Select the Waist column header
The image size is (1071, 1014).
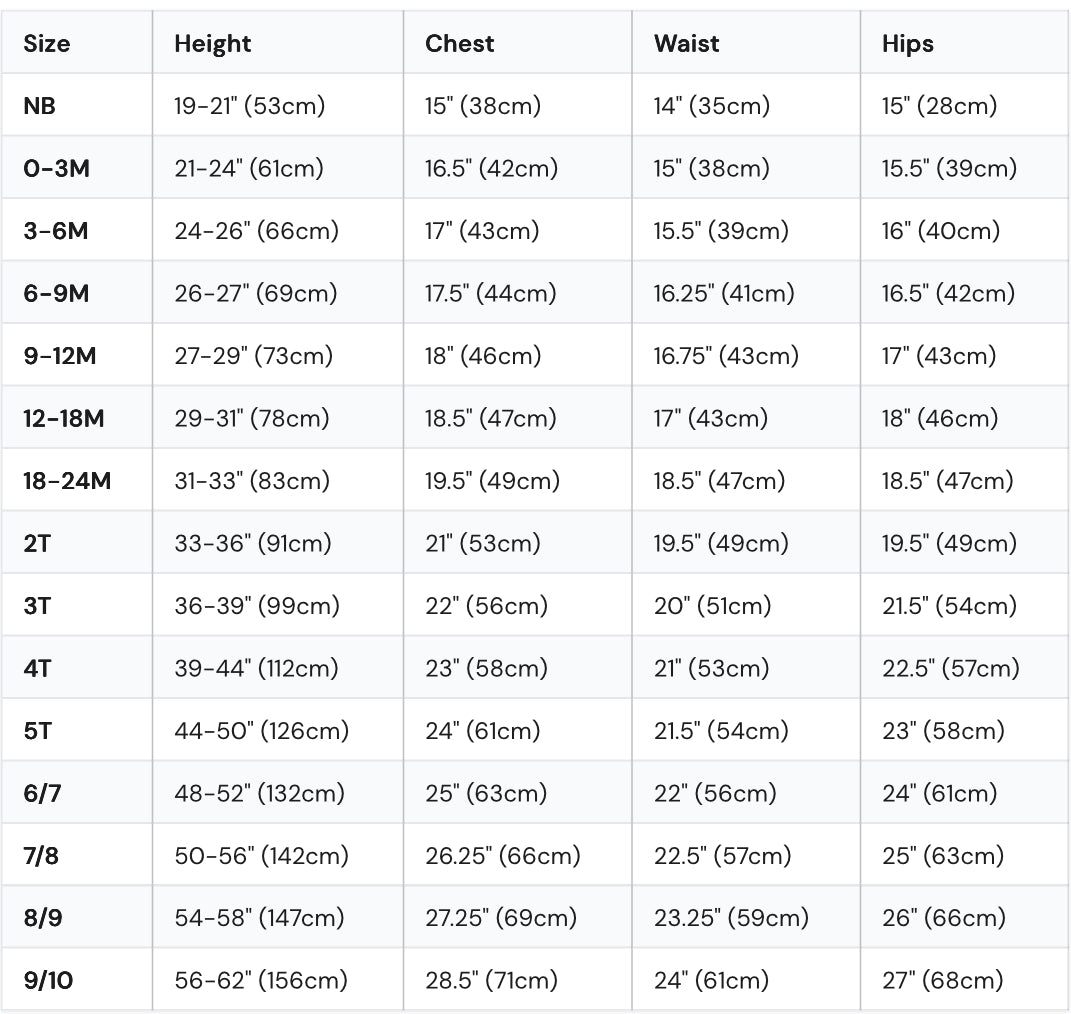tap(686, 44)
